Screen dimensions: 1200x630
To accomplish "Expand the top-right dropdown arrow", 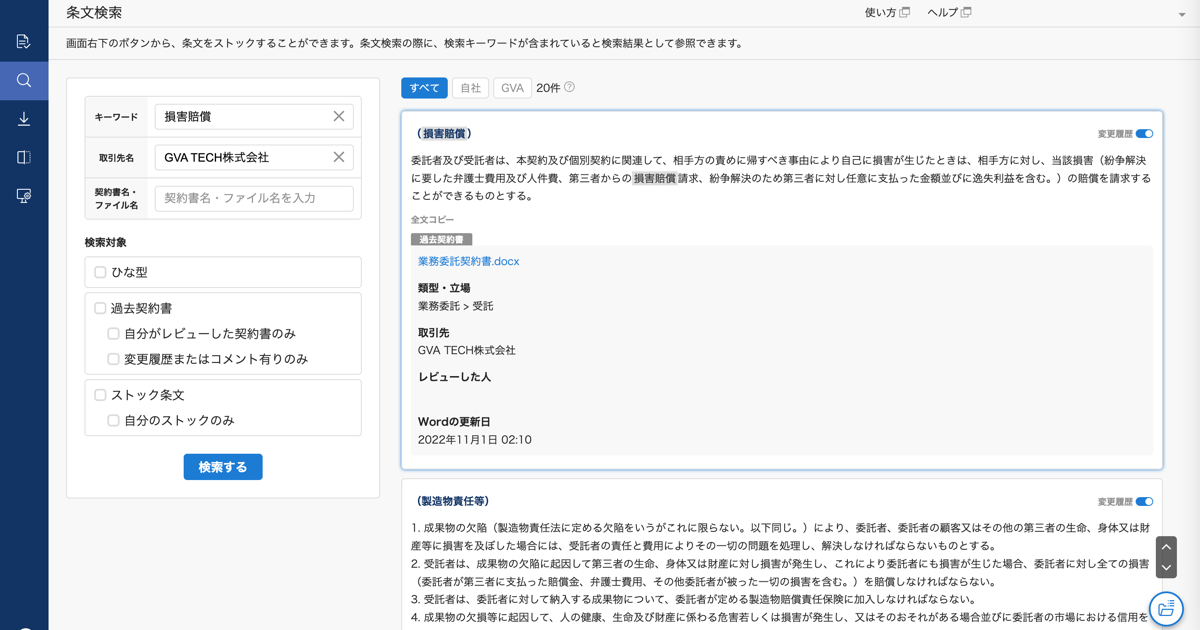I will (x=1182, y=15).
